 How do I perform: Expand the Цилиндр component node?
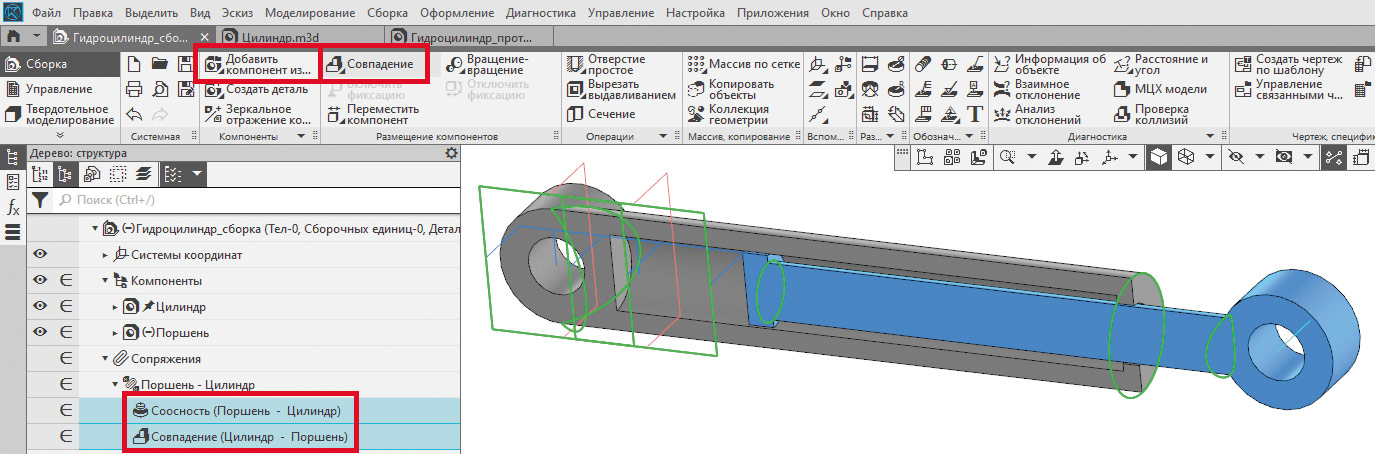[116, 306]
